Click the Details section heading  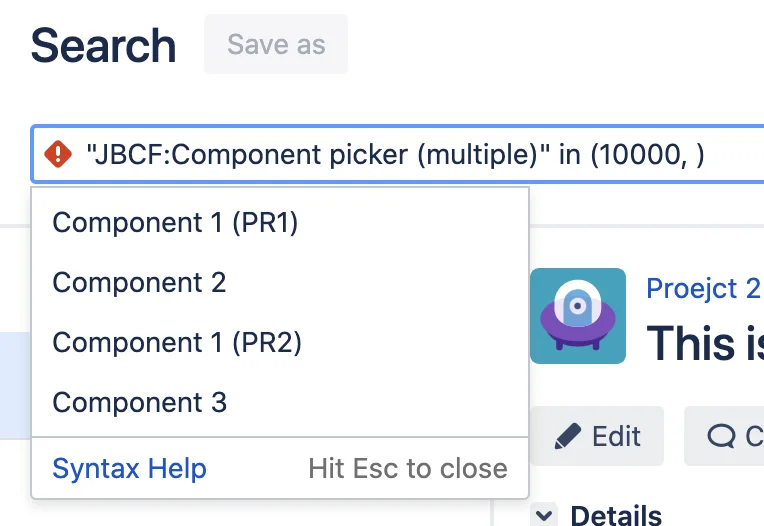(616, 515)
